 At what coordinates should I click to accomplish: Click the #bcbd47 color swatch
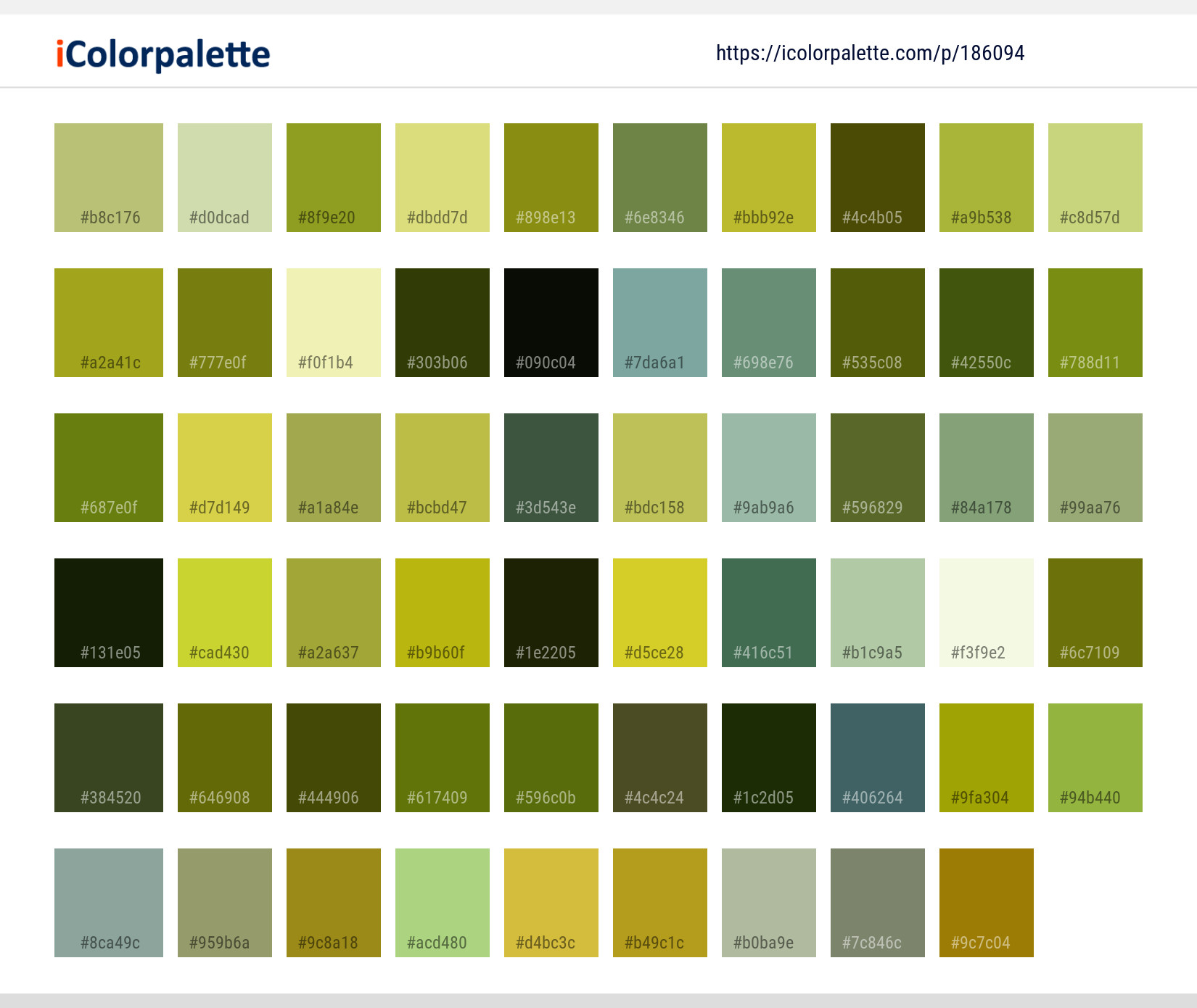443,468
